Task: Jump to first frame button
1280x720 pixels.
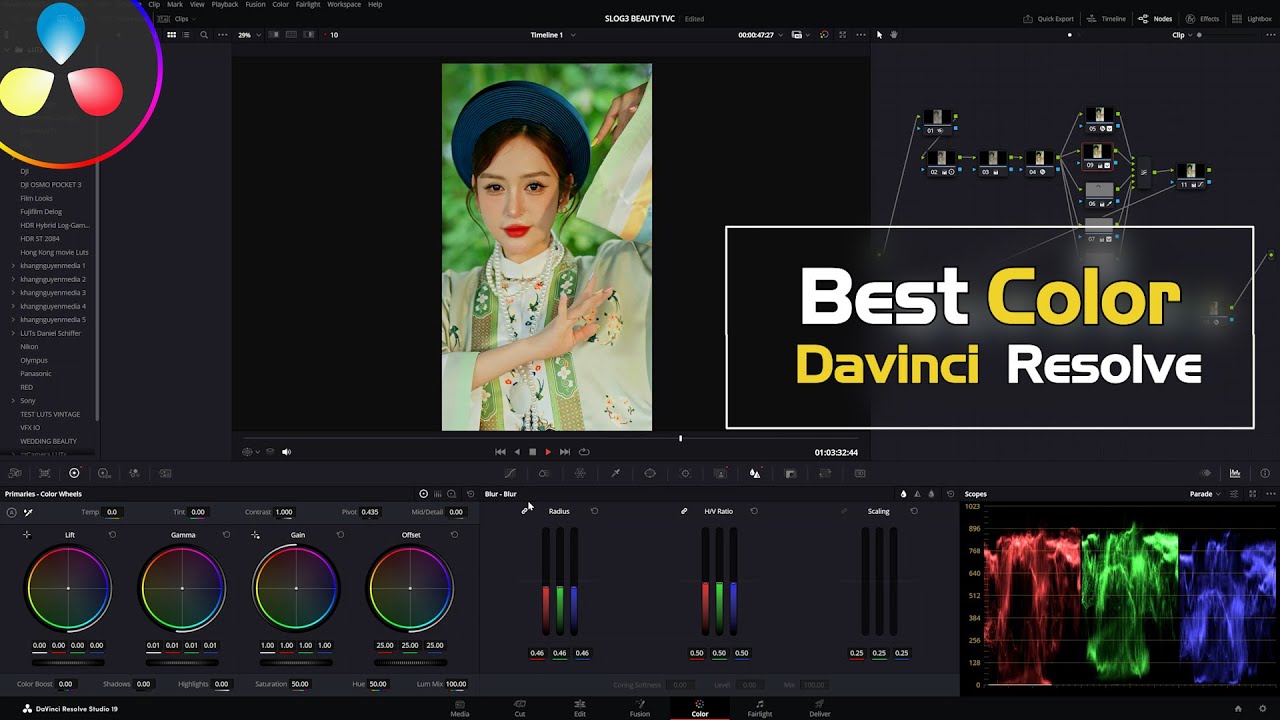Action: tap(500, 452)
